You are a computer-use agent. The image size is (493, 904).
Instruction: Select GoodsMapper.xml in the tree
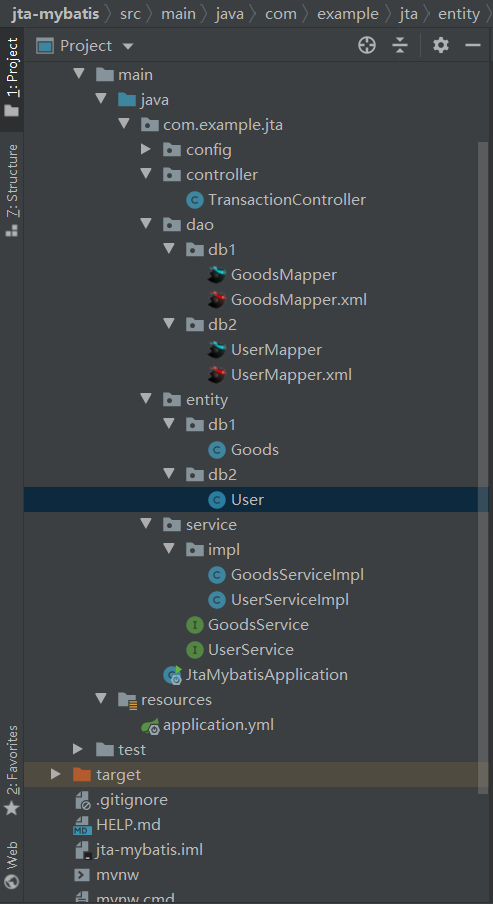[299, 300]
